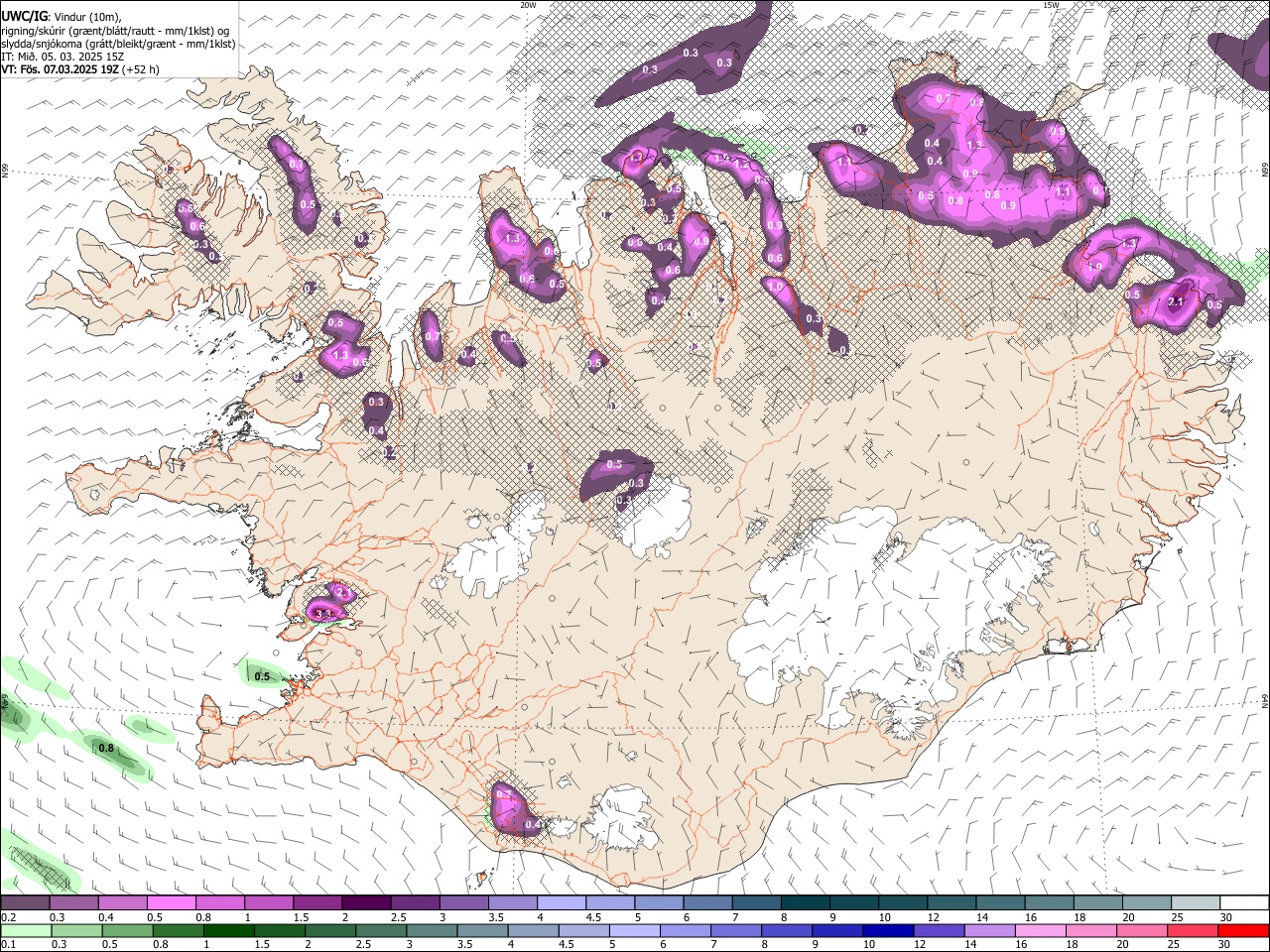Pick the gray-purple 0.2–0.3 swatch on the snow scale
This screenshot has height=952, width=1270.
click(x=25, y=903)
